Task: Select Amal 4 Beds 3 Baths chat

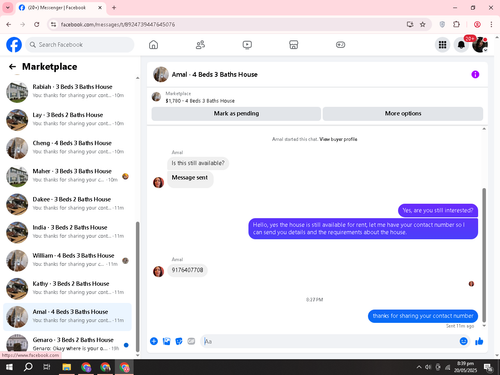Action: (68, 317)
